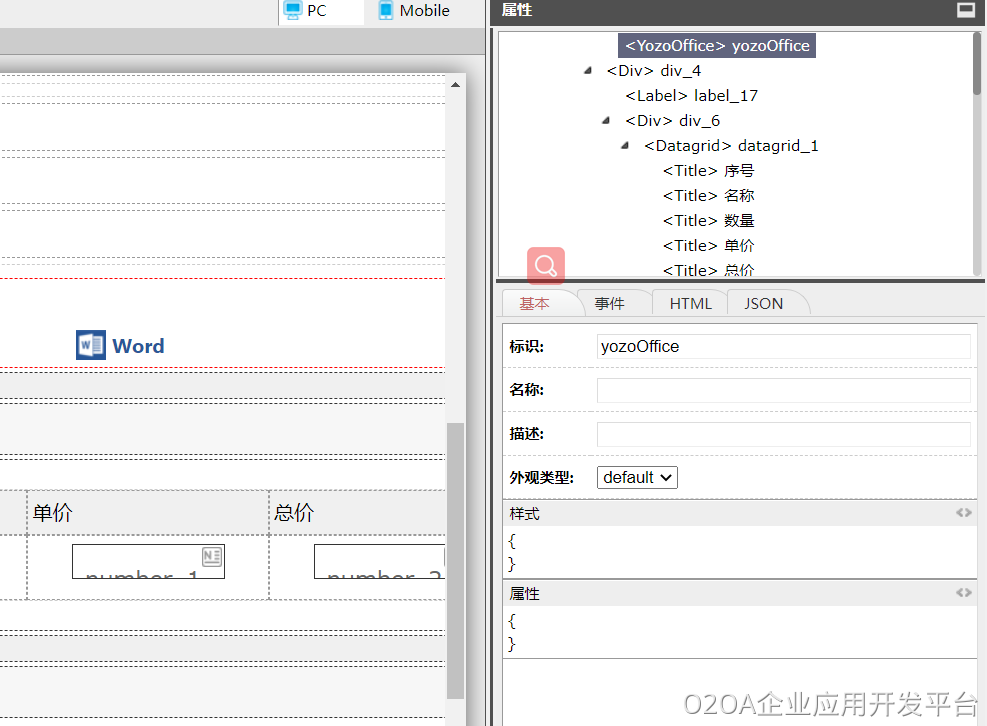Click the PC monitor icon
This screenshot has width=987, height=726.
(293, 11)
